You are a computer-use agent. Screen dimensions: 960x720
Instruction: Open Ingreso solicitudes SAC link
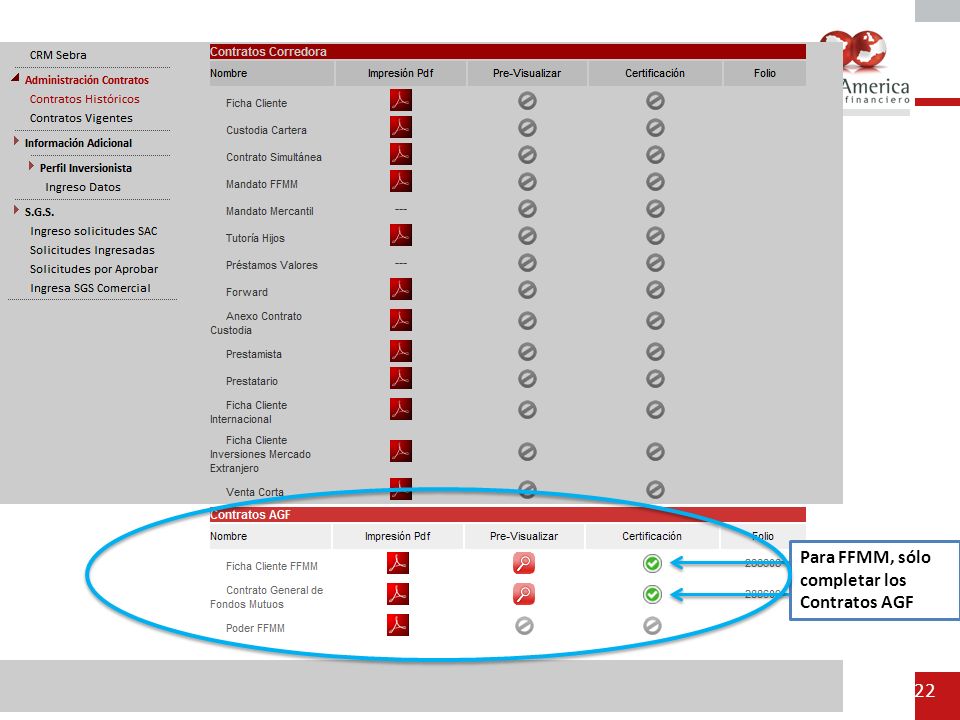click(x=94, y=231)
